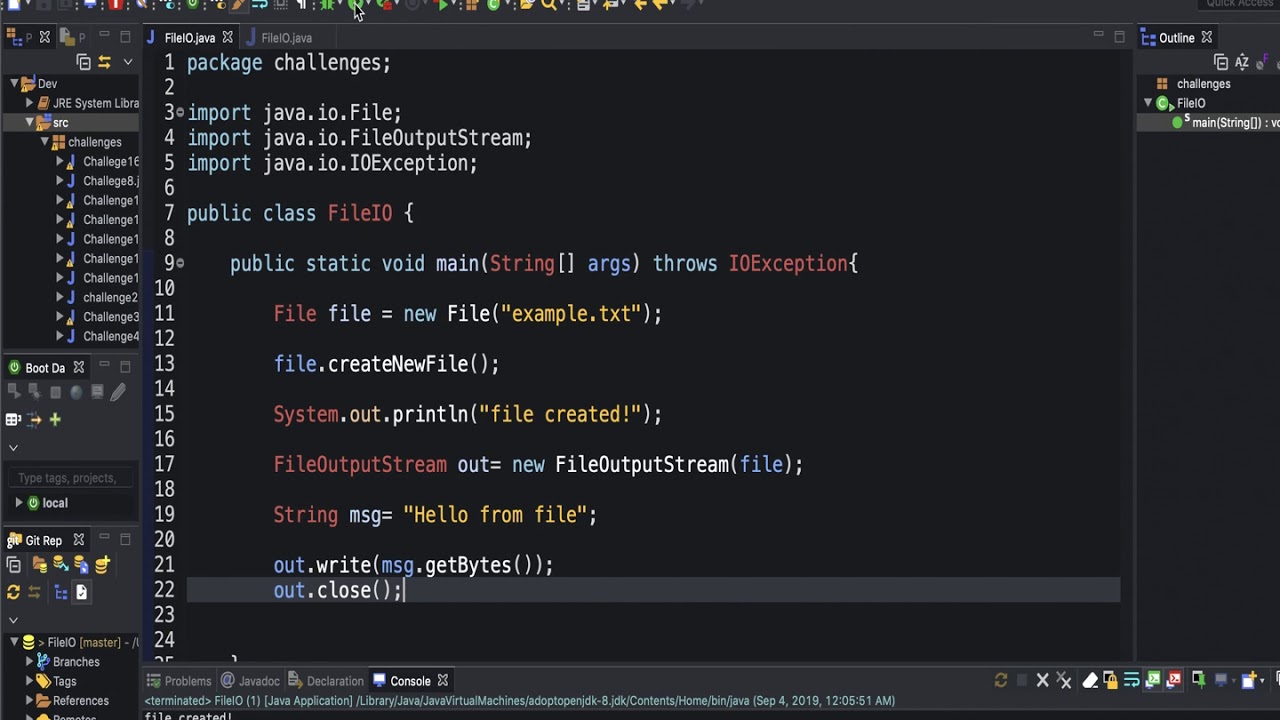
Task: Click the Debug bug icon in top toolbar
Action: 327,5
